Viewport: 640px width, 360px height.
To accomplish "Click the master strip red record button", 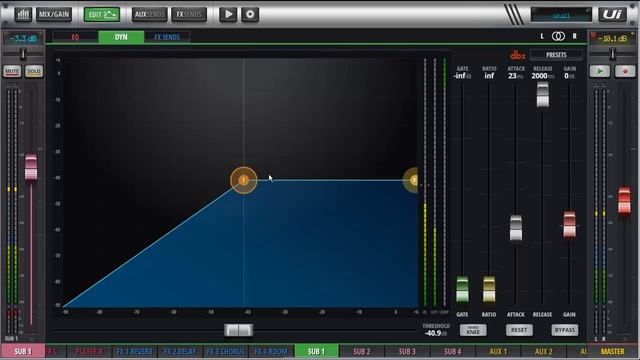I will click(x=625, y=71).
